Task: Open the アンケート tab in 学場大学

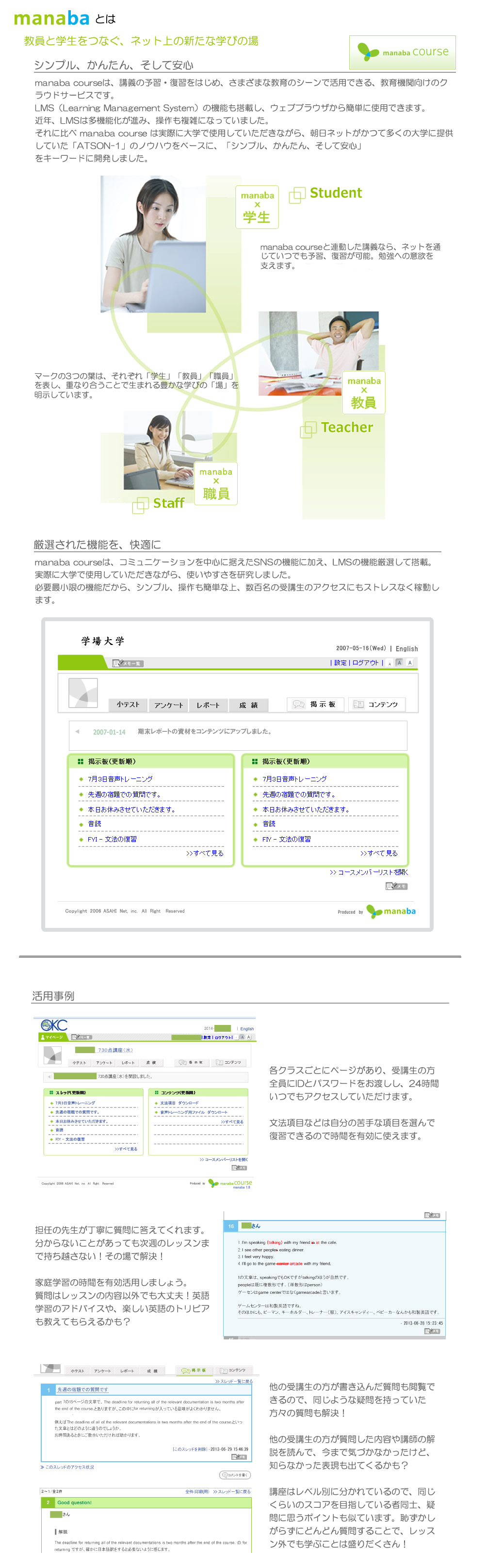Action: click(168, 705)
